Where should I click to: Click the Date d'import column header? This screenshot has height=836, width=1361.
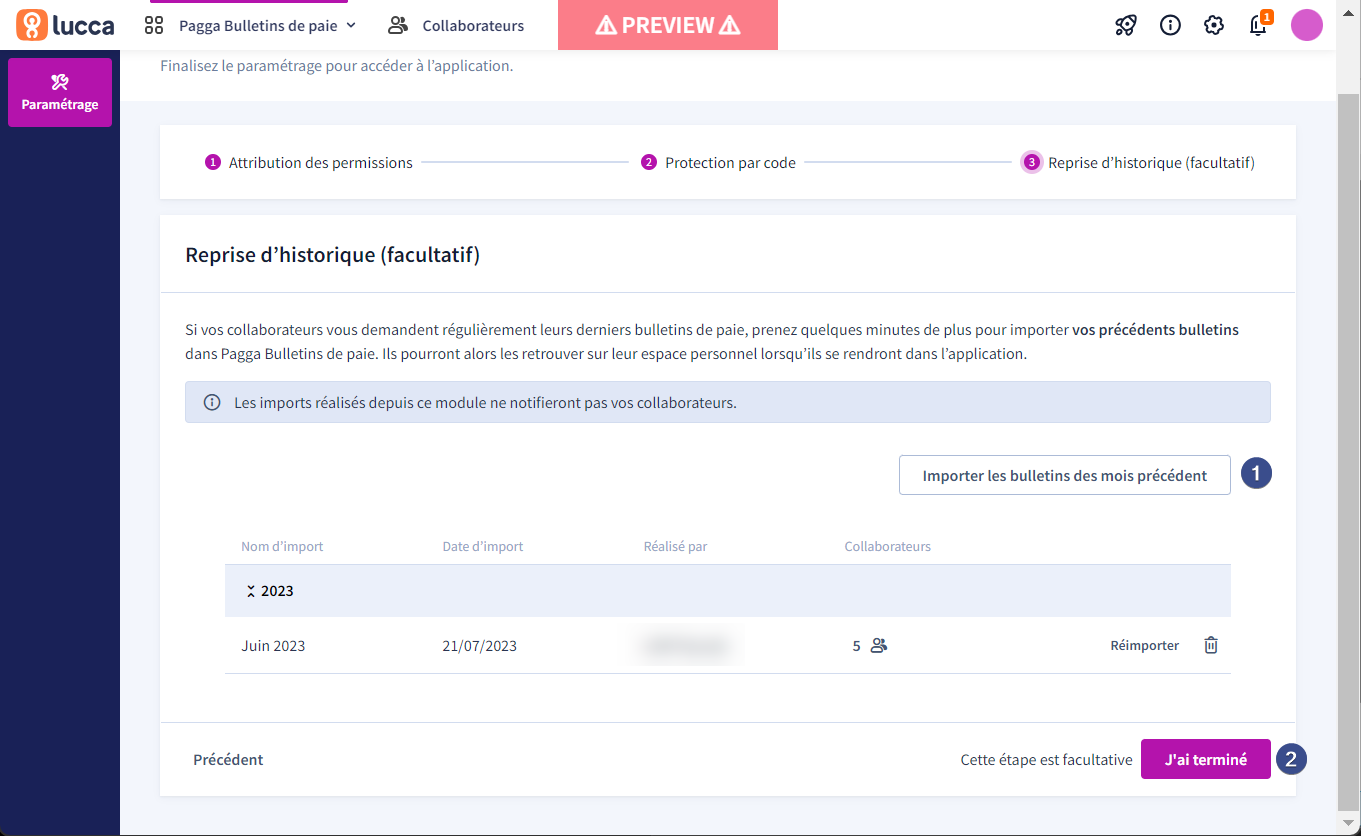[x=483, y=546]
